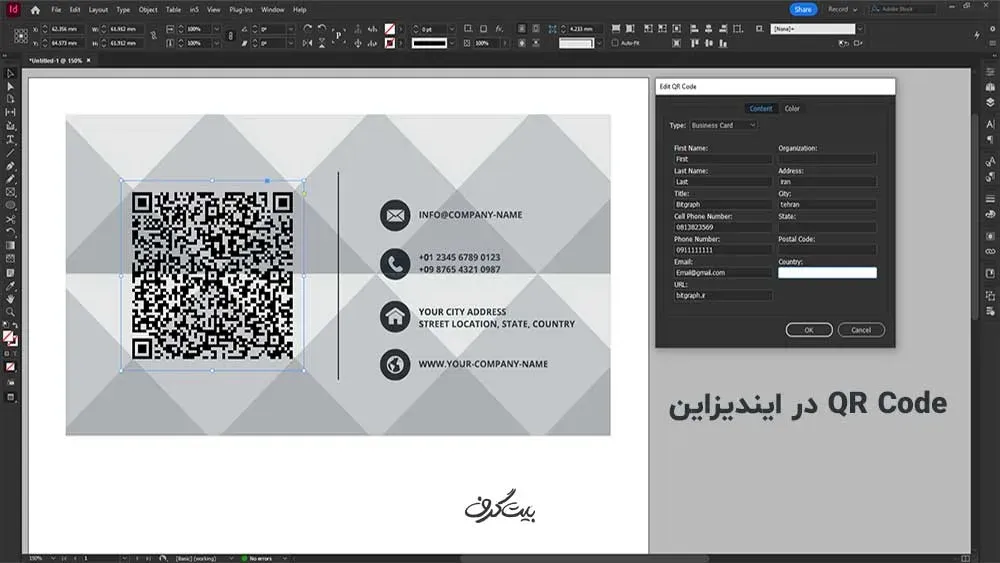Rotate 90 degrees counter-clockwise icon

pyautogui.click(x=322, y=29)
